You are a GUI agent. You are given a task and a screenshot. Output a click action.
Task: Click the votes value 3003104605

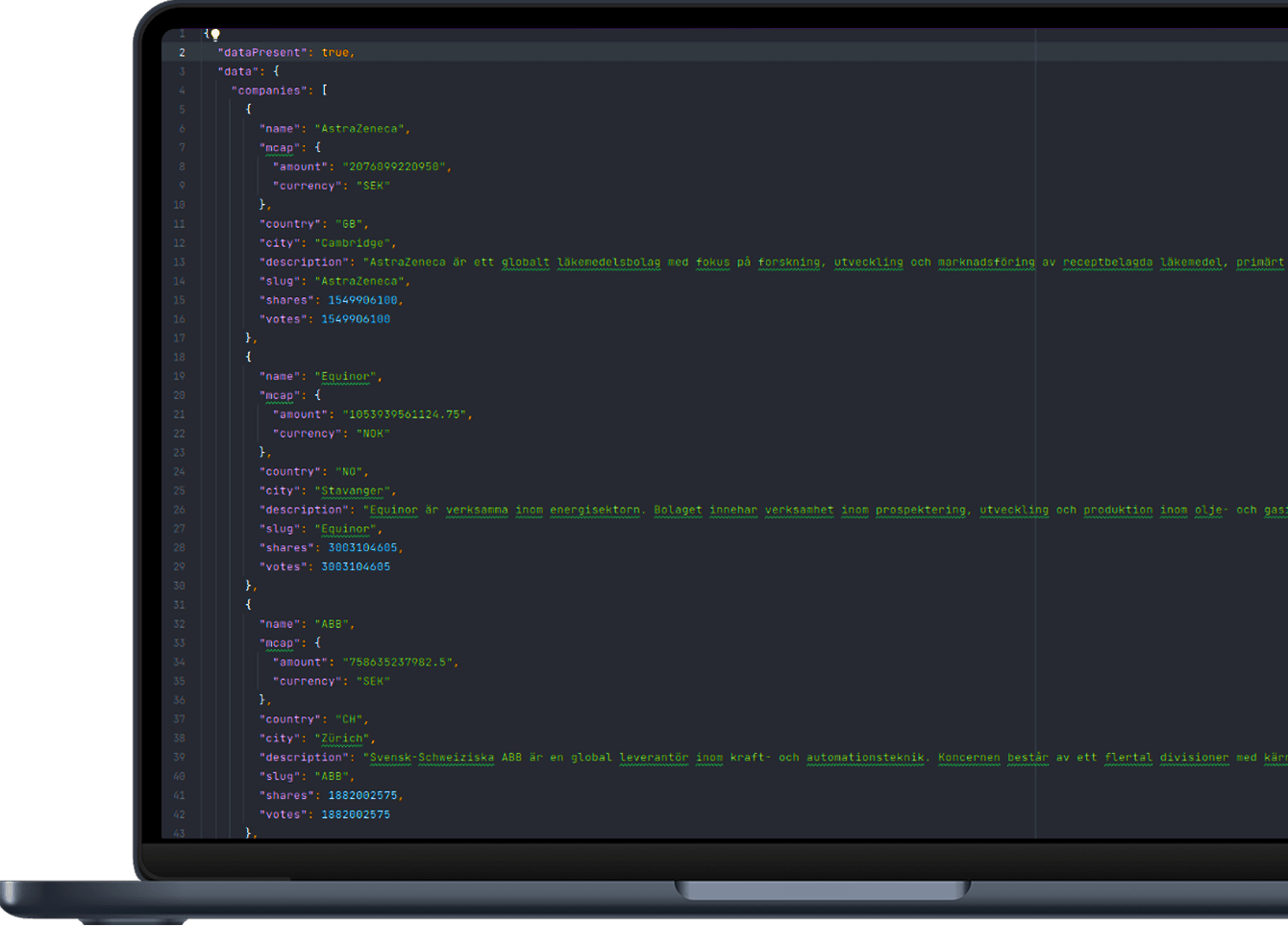(x=356, y=567)
